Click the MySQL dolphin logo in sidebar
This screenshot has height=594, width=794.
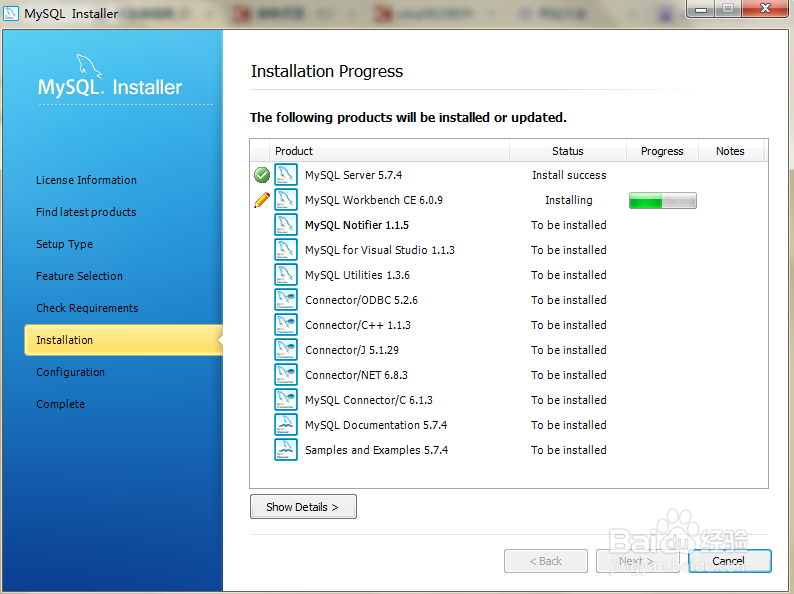(89, 66)
